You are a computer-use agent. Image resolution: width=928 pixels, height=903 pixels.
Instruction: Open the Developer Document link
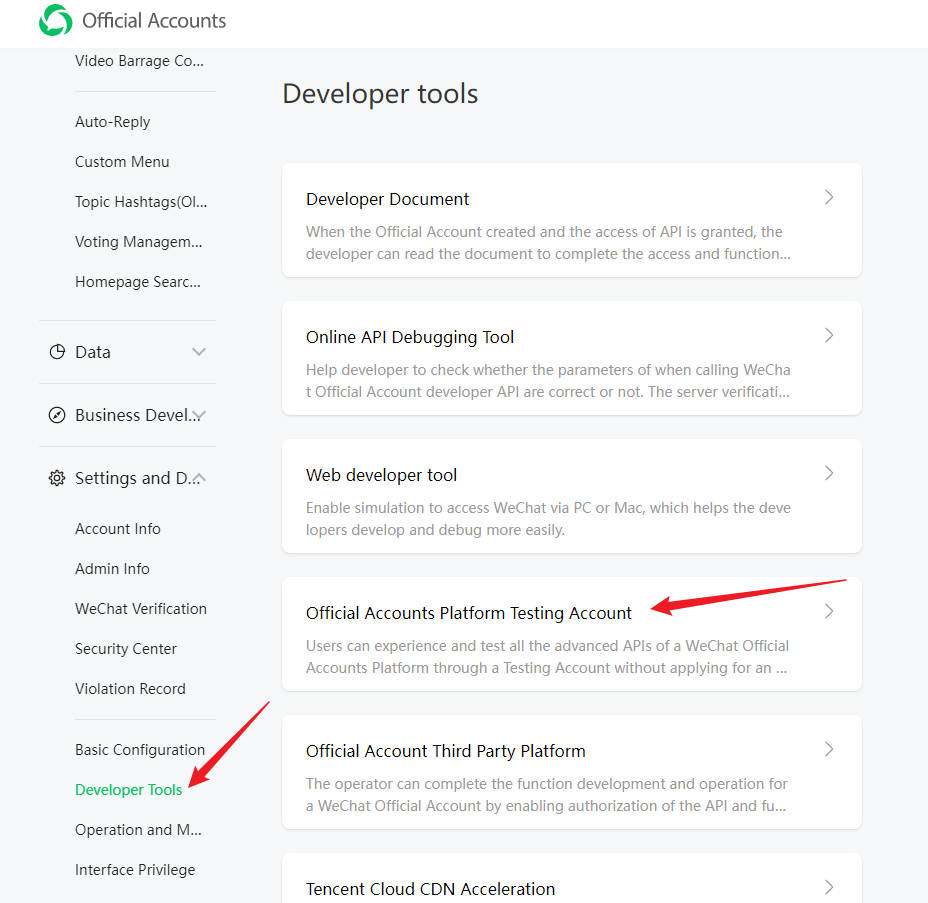pos(387,199)
